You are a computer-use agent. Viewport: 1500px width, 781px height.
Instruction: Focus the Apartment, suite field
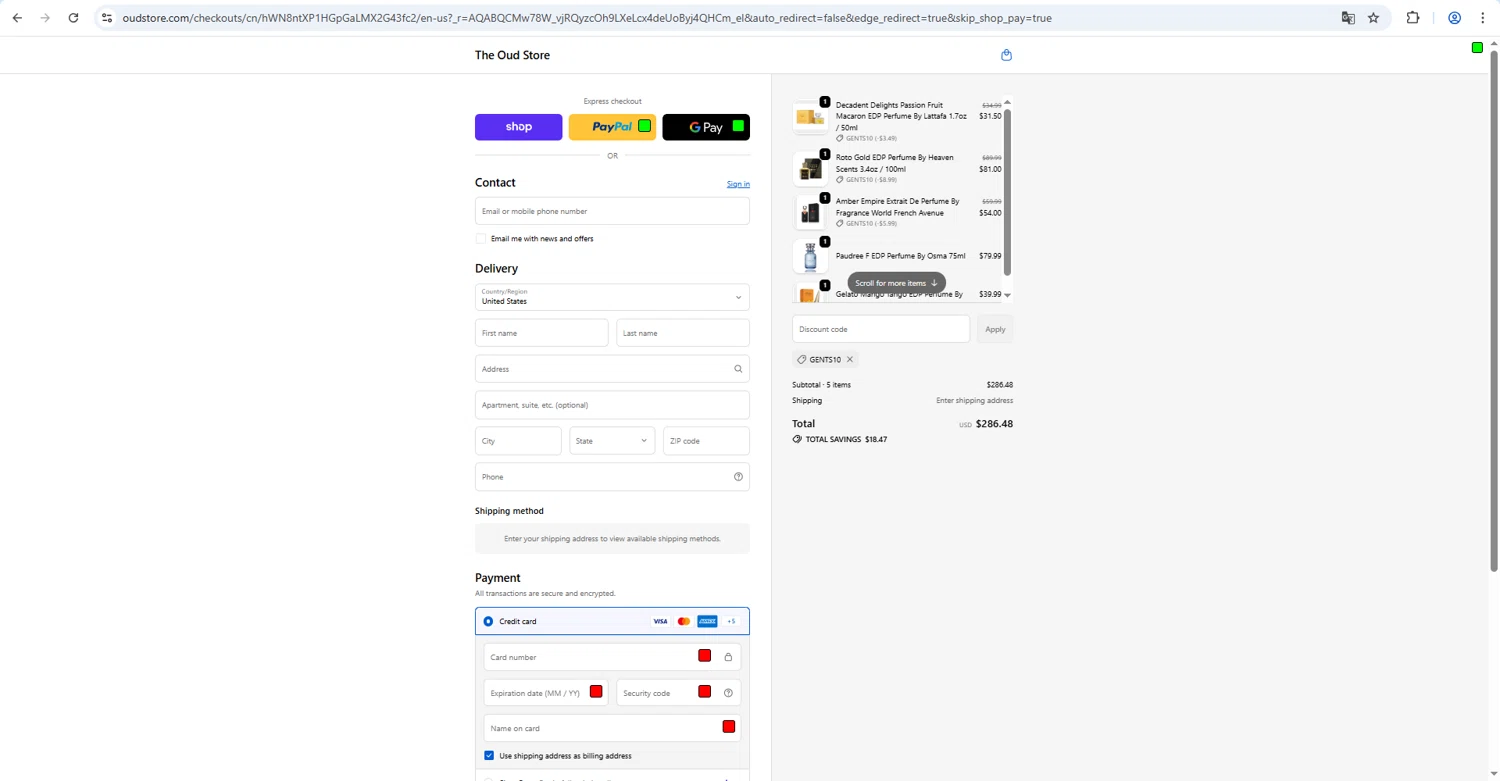[x=612, y=405]
